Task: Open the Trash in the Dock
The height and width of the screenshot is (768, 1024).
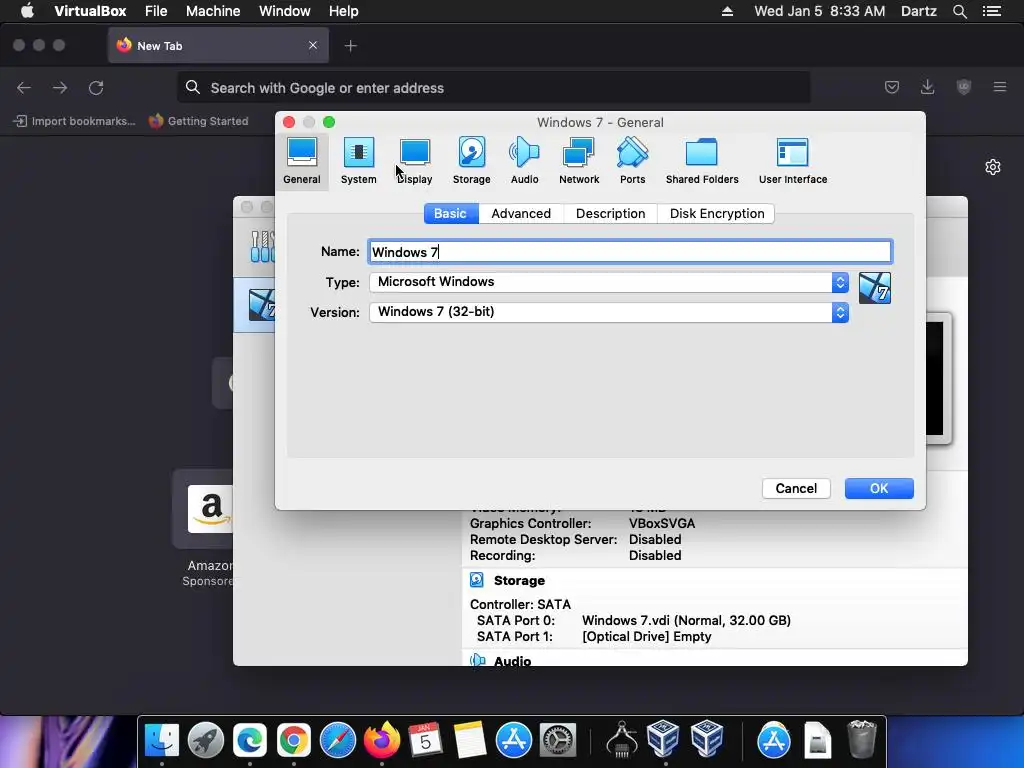Action: 861,740
